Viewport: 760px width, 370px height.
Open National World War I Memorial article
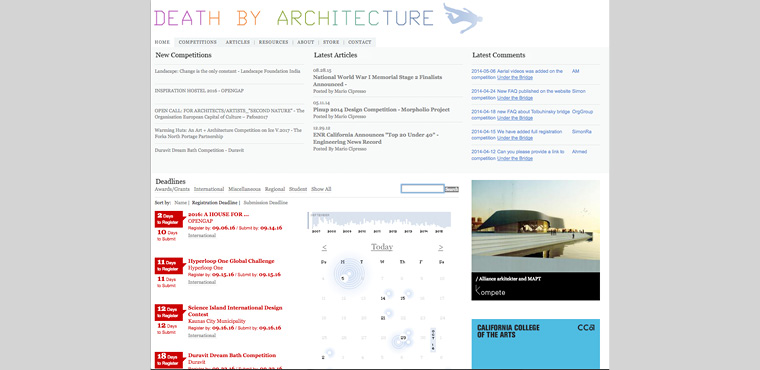click(x=378, y=80)
